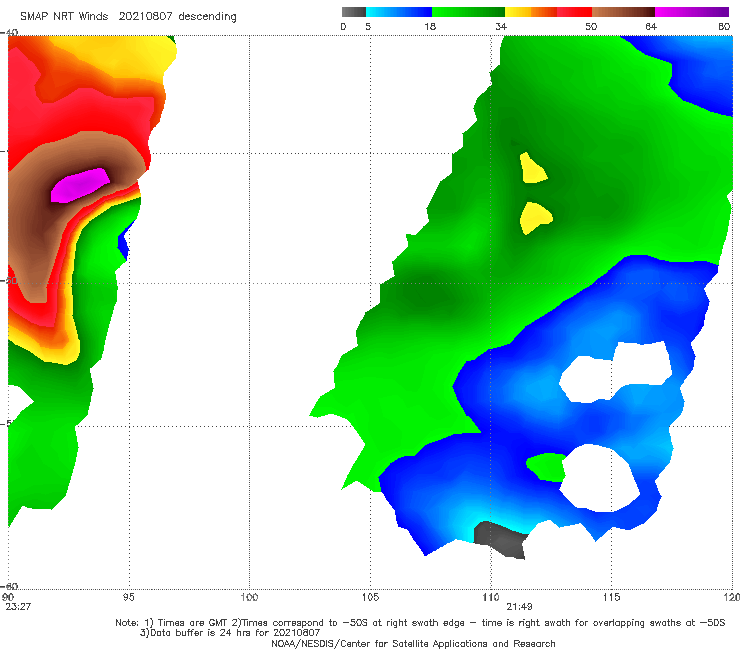Click the small green island in blue region
The width and height of the screenshot is (740, 650).
pos(546,467)
